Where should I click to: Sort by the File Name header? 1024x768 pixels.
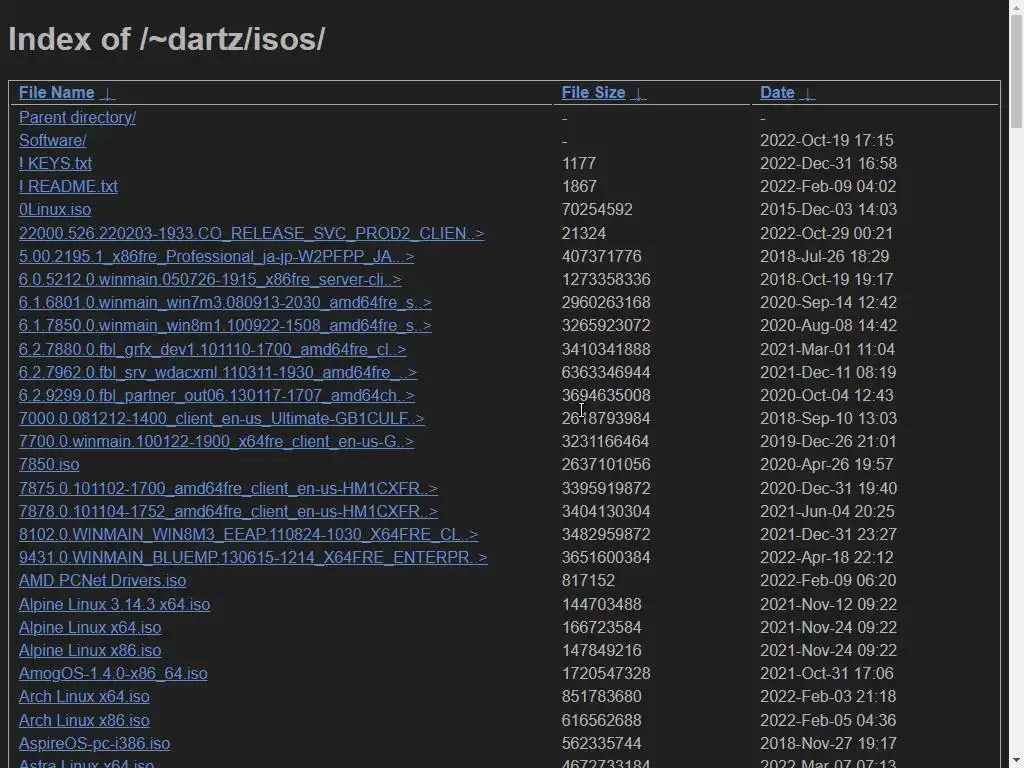(57, 93)
